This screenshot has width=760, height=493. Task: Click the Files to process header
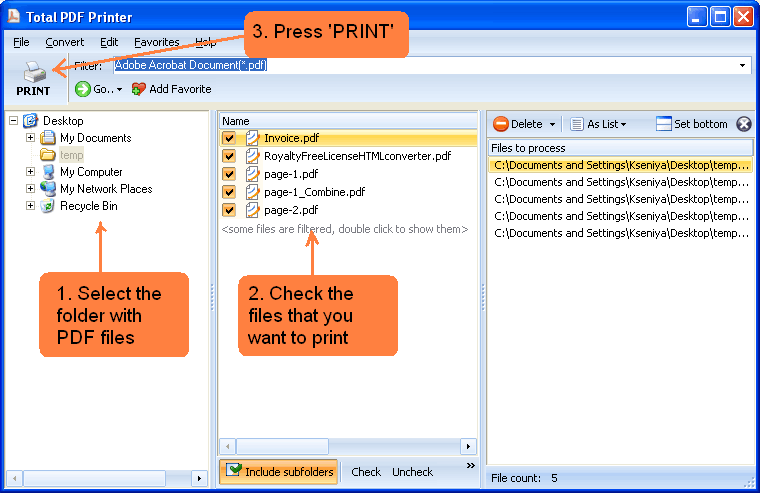pos(620,148)
